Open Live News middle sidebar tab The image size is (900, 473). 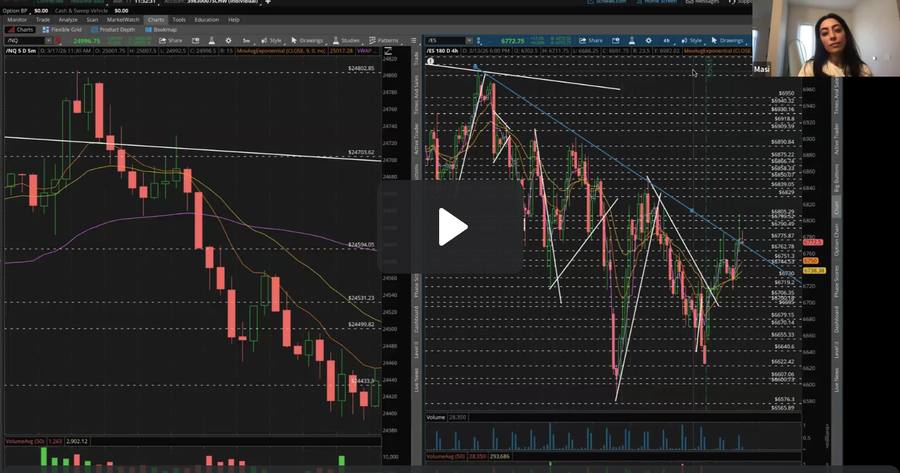(416, 379)
